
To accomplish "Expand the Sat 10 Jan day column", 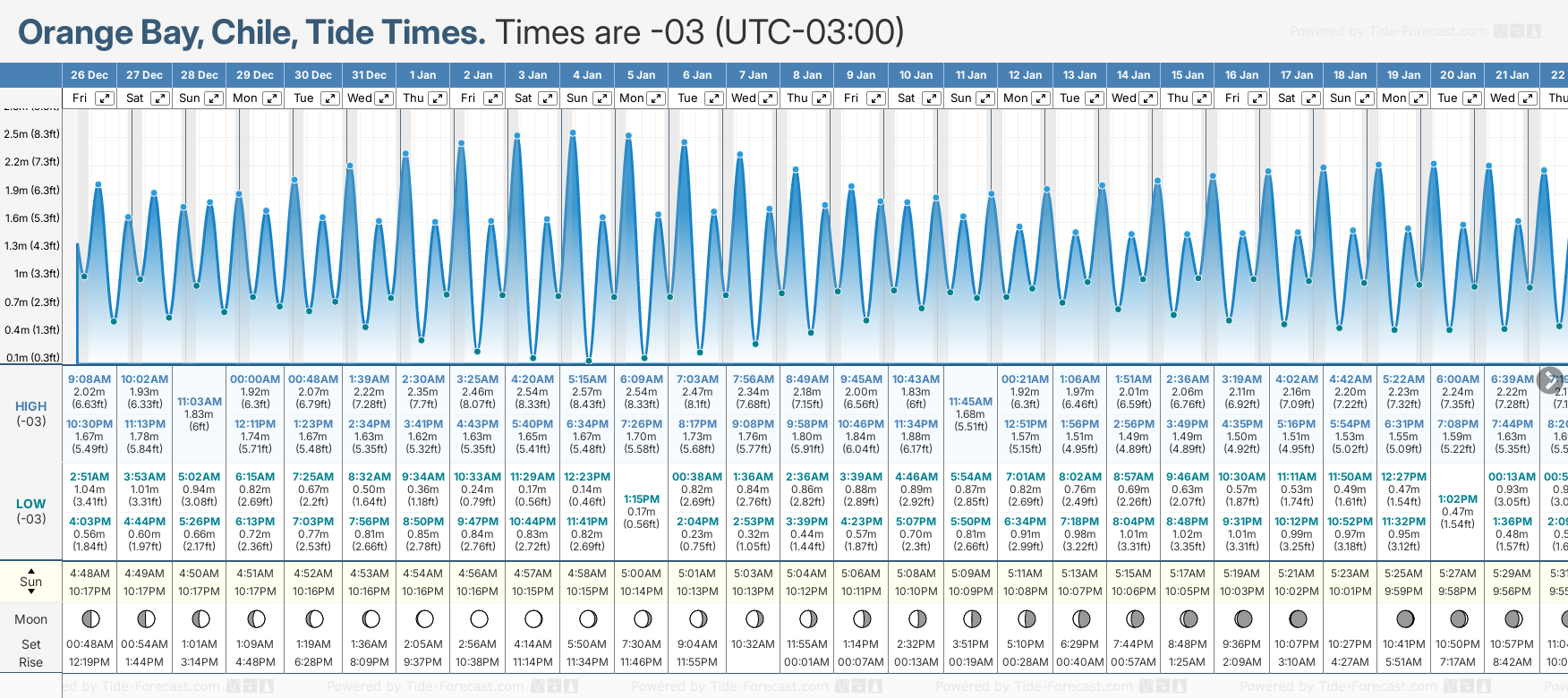I will [x=931, y=98].
